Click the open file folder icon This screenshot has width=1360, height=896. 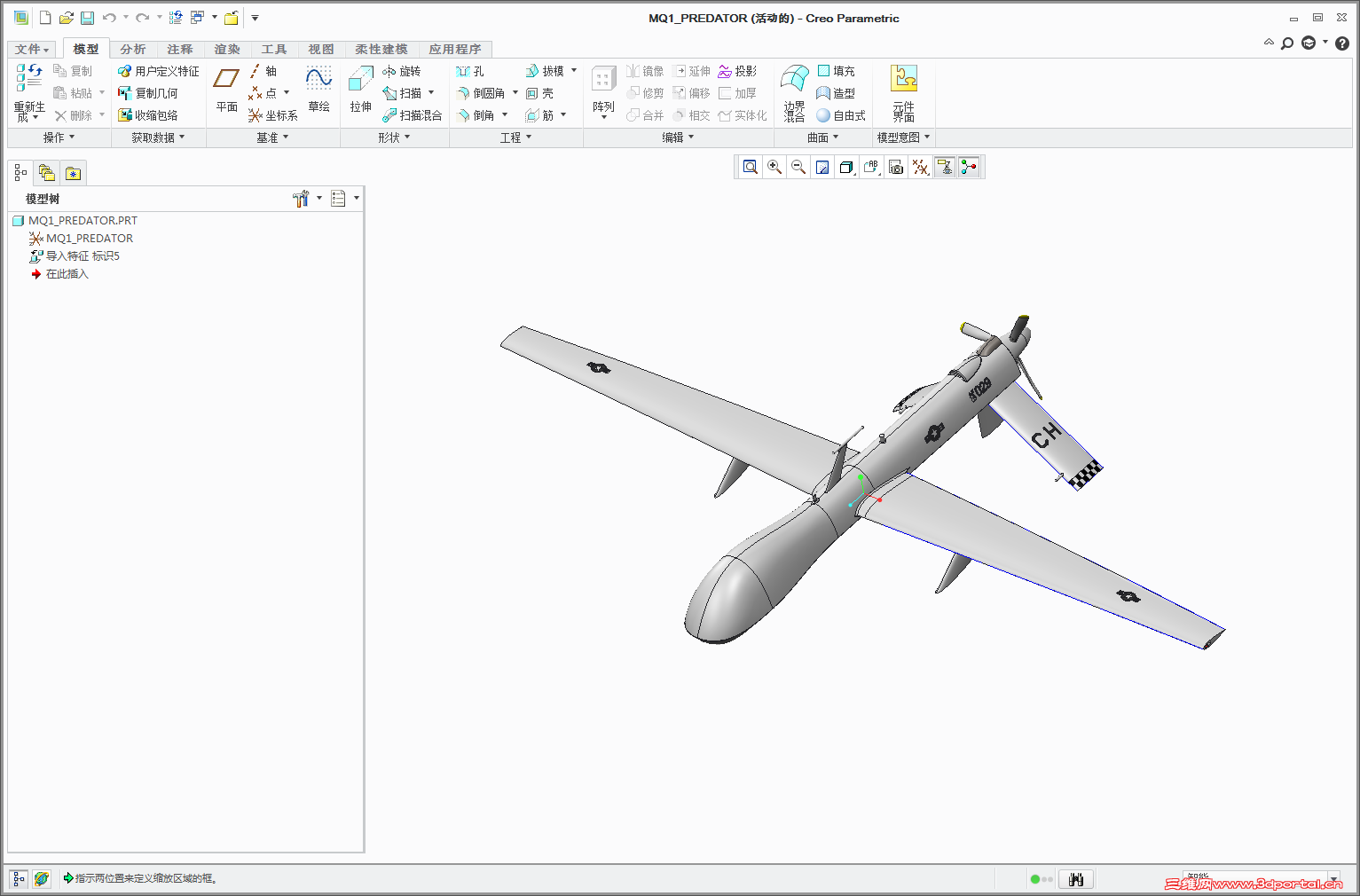coord(66,18)
